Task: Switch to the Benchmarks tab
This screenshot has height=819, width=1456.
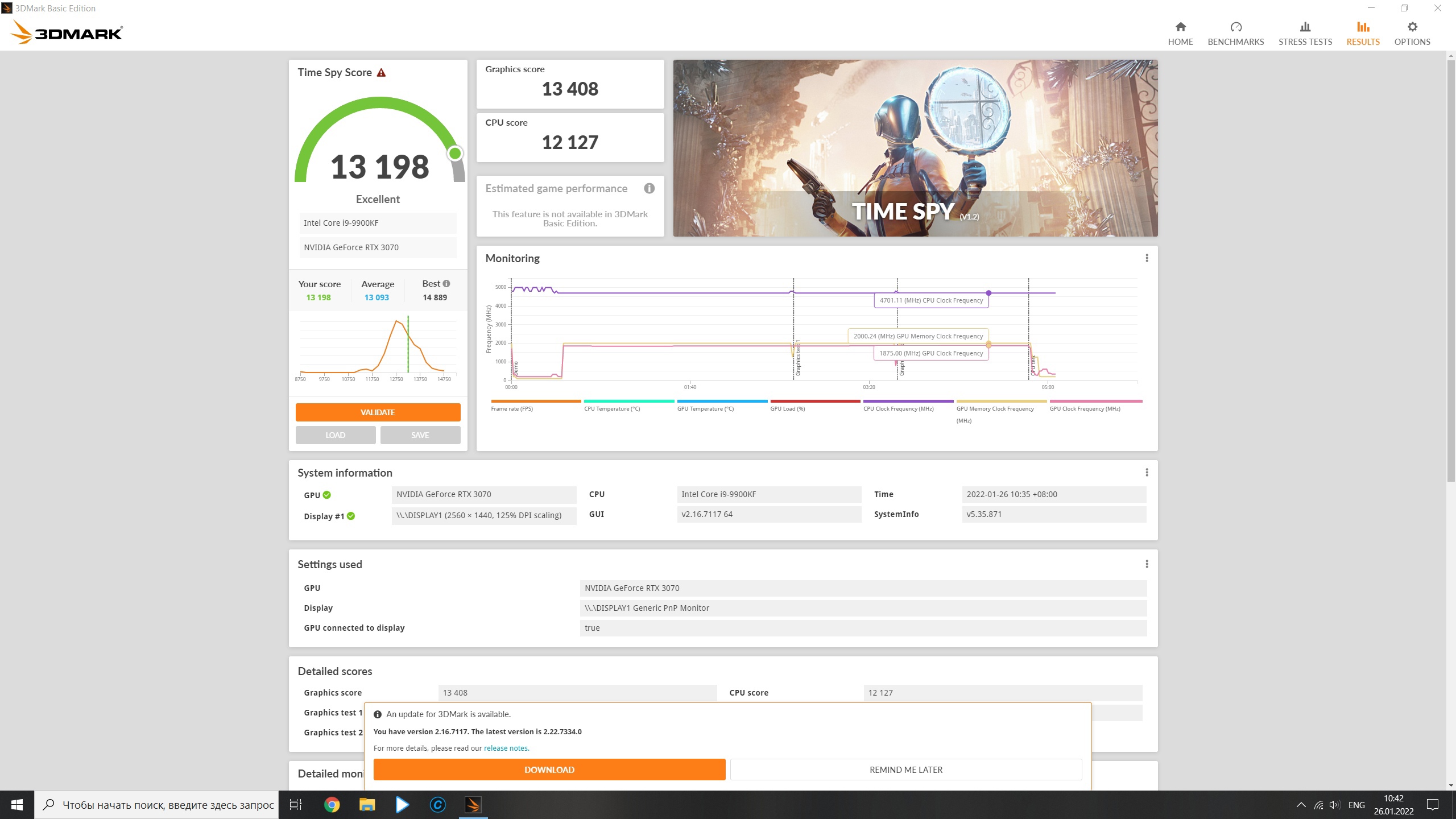Action: [1235, 33]
